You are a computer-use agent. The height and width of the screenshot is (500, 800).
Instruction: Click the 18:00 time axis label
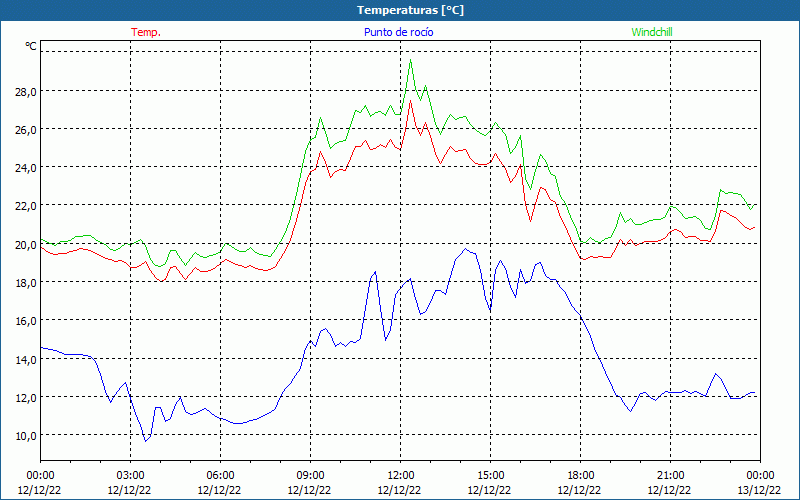coord(581,475)
